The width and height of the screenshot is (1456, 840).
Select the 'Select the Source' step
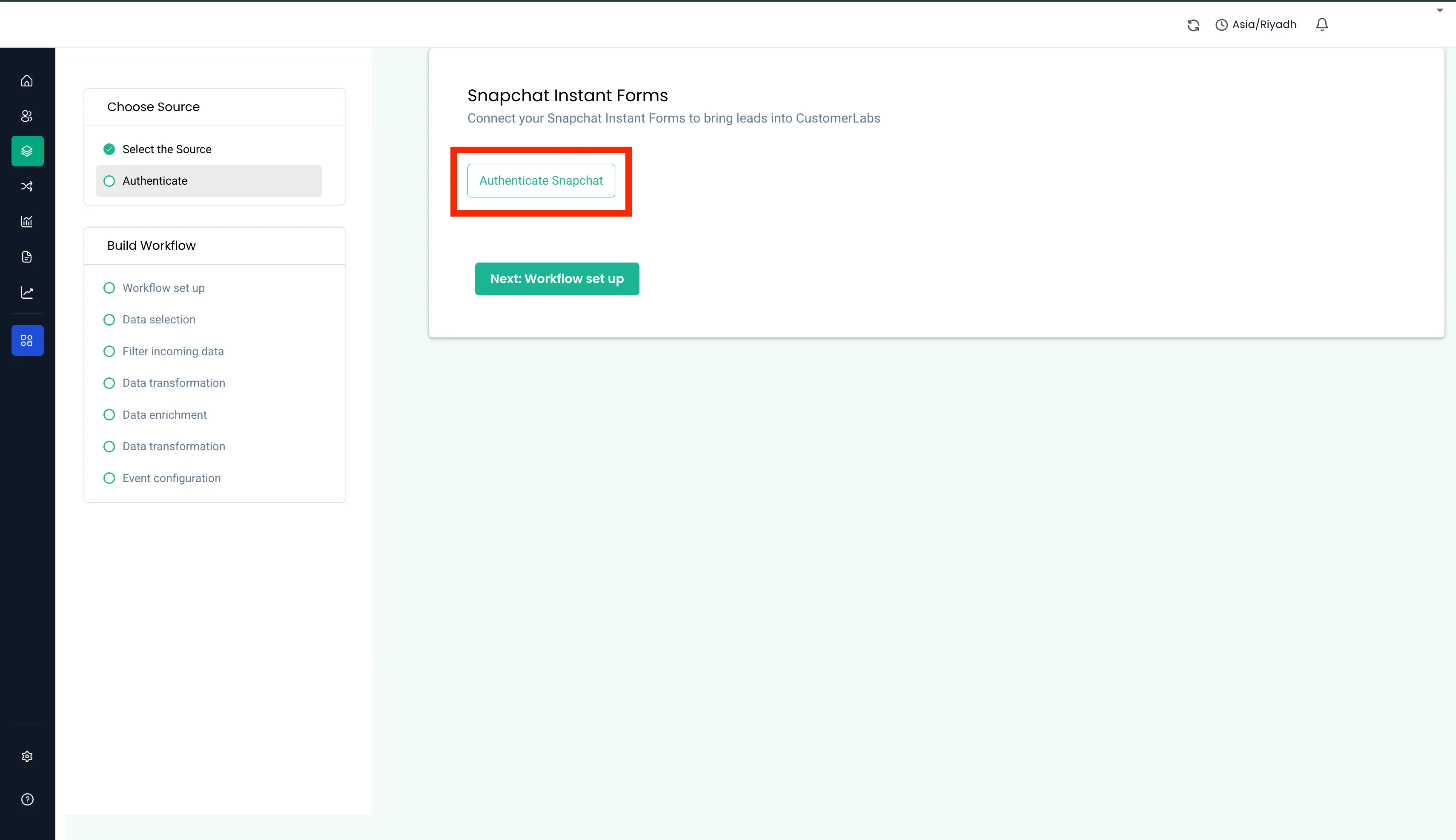point(167,149)
